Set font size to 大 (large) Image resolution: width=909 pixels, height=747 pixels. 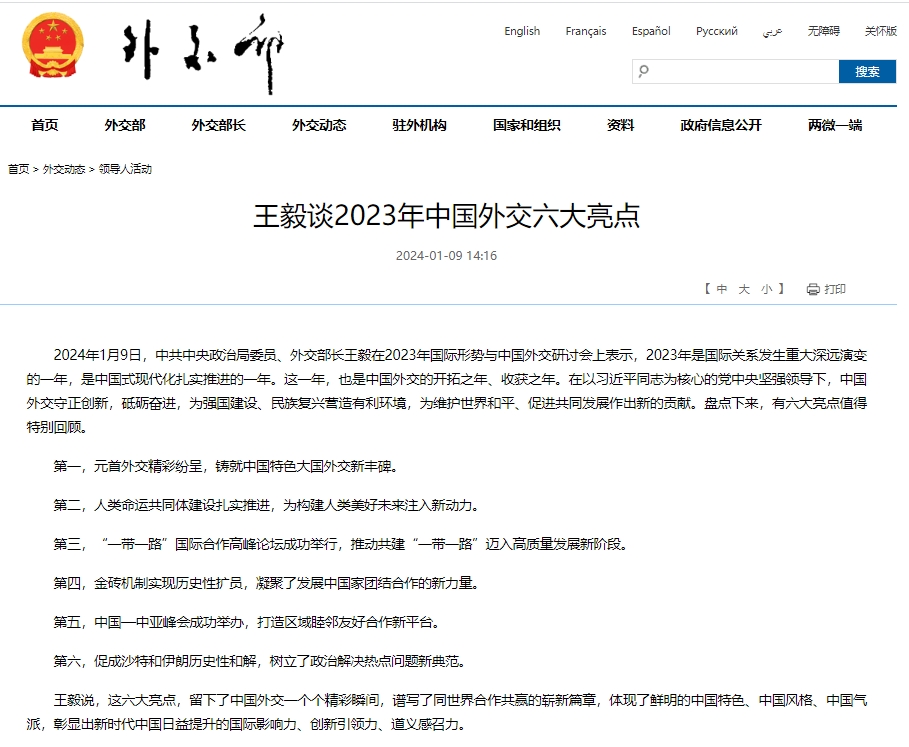(744, 289)
